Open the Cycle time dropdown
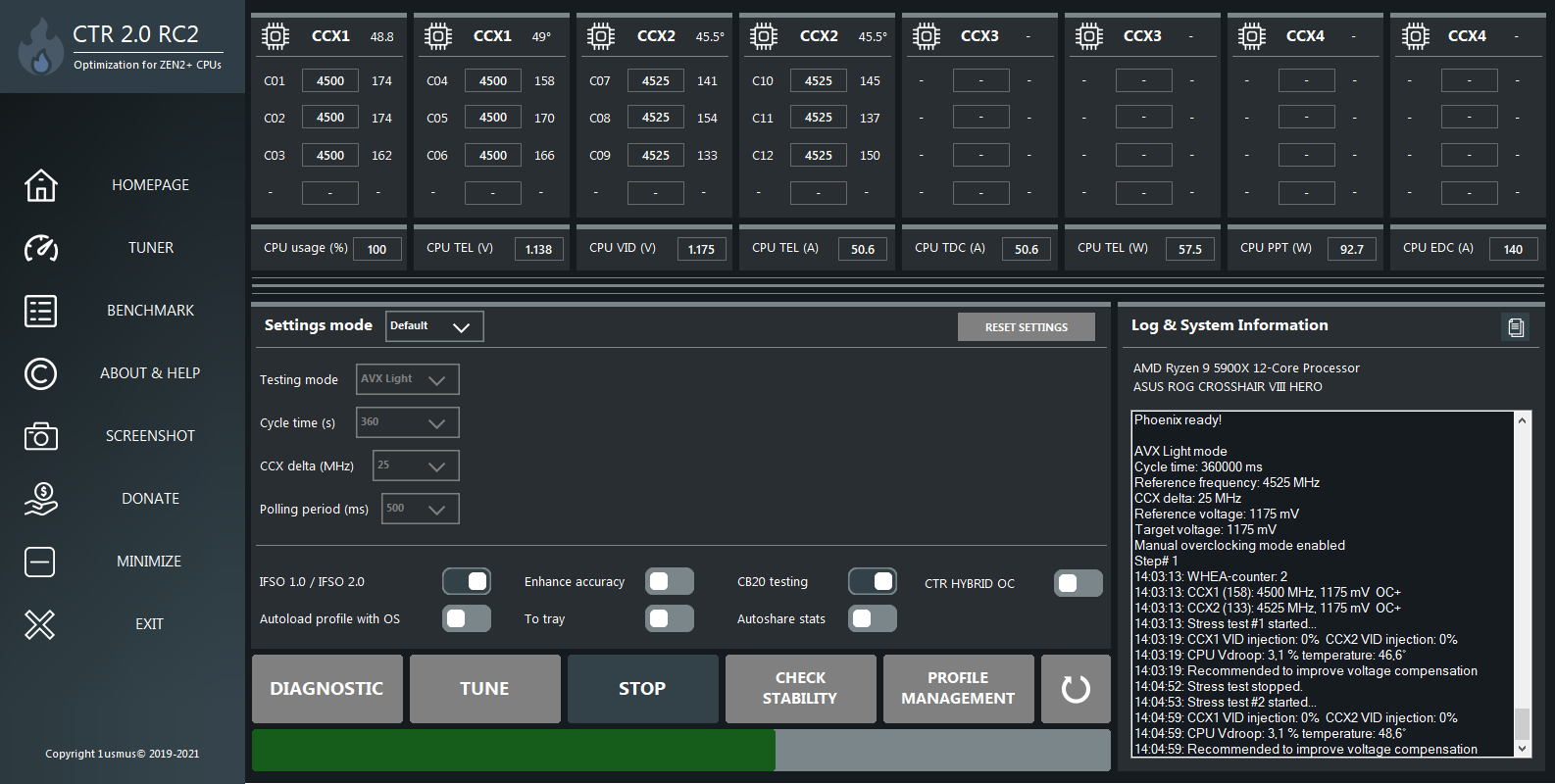Screen dimensions: 1555x784 coord(407,422)
